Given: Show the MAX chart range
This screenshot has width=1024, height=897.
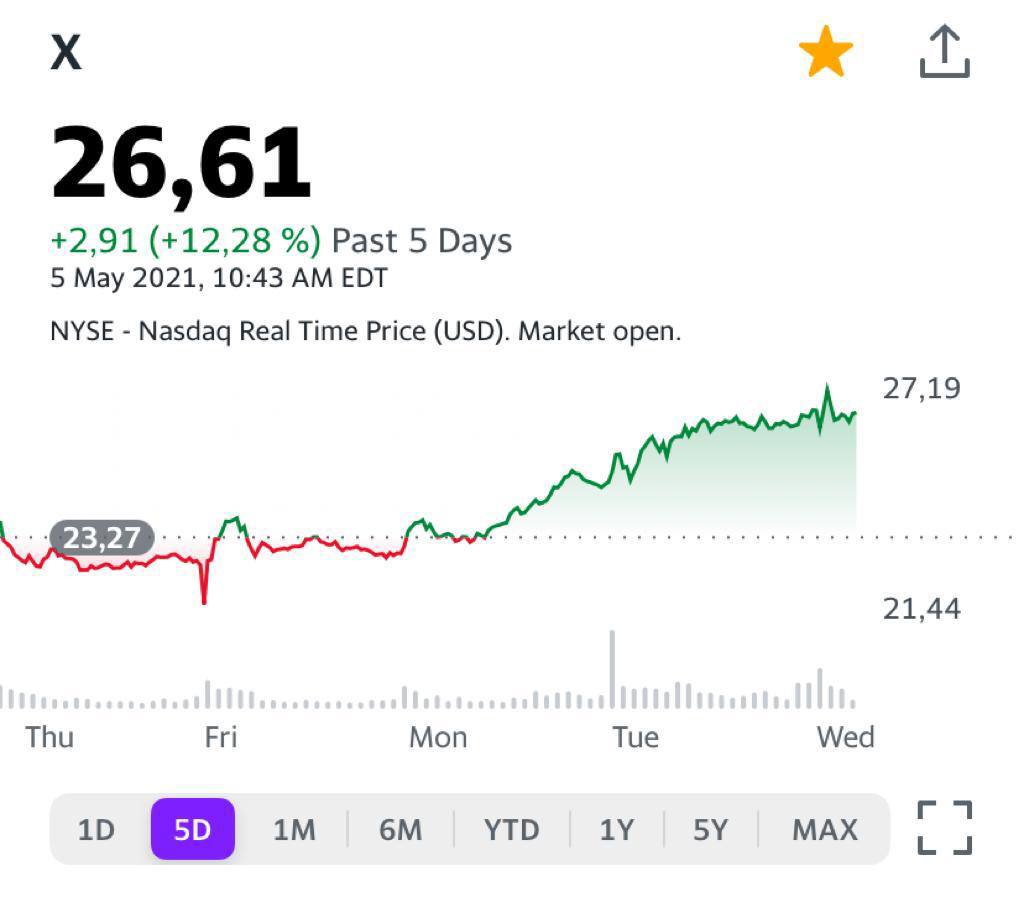Looking at the screenshot, I should (825, 829).
